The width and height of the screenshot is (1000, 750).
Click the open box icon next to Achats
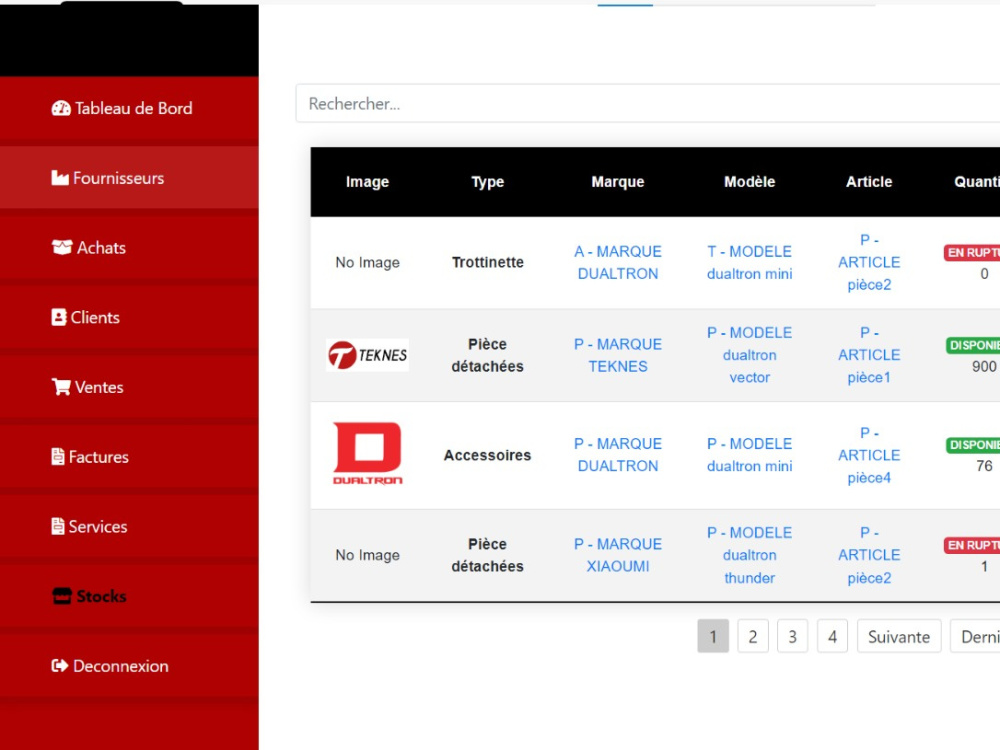pos(62,247)
